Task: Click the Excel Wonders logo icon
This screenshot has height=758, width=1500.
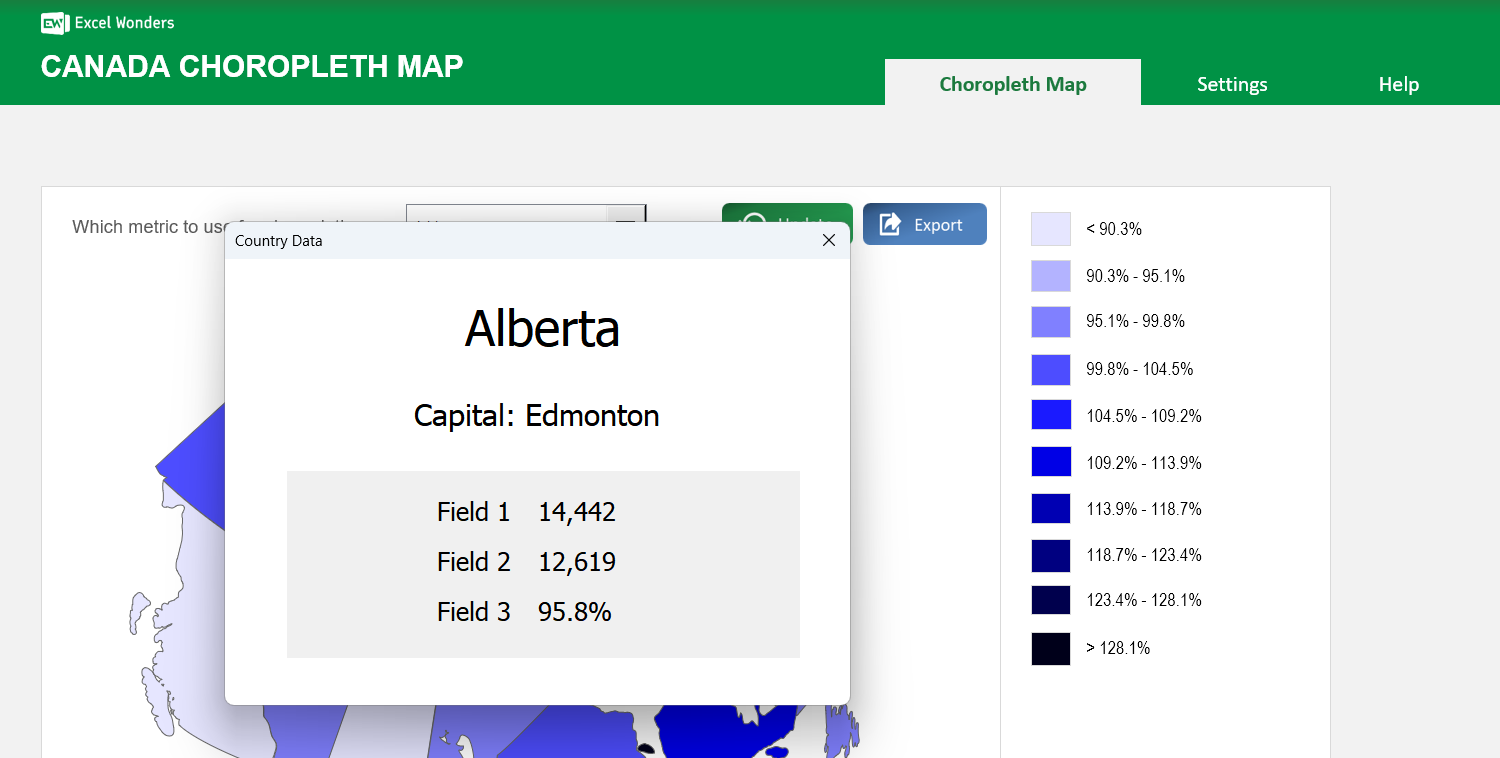Action: click(53, 22)
